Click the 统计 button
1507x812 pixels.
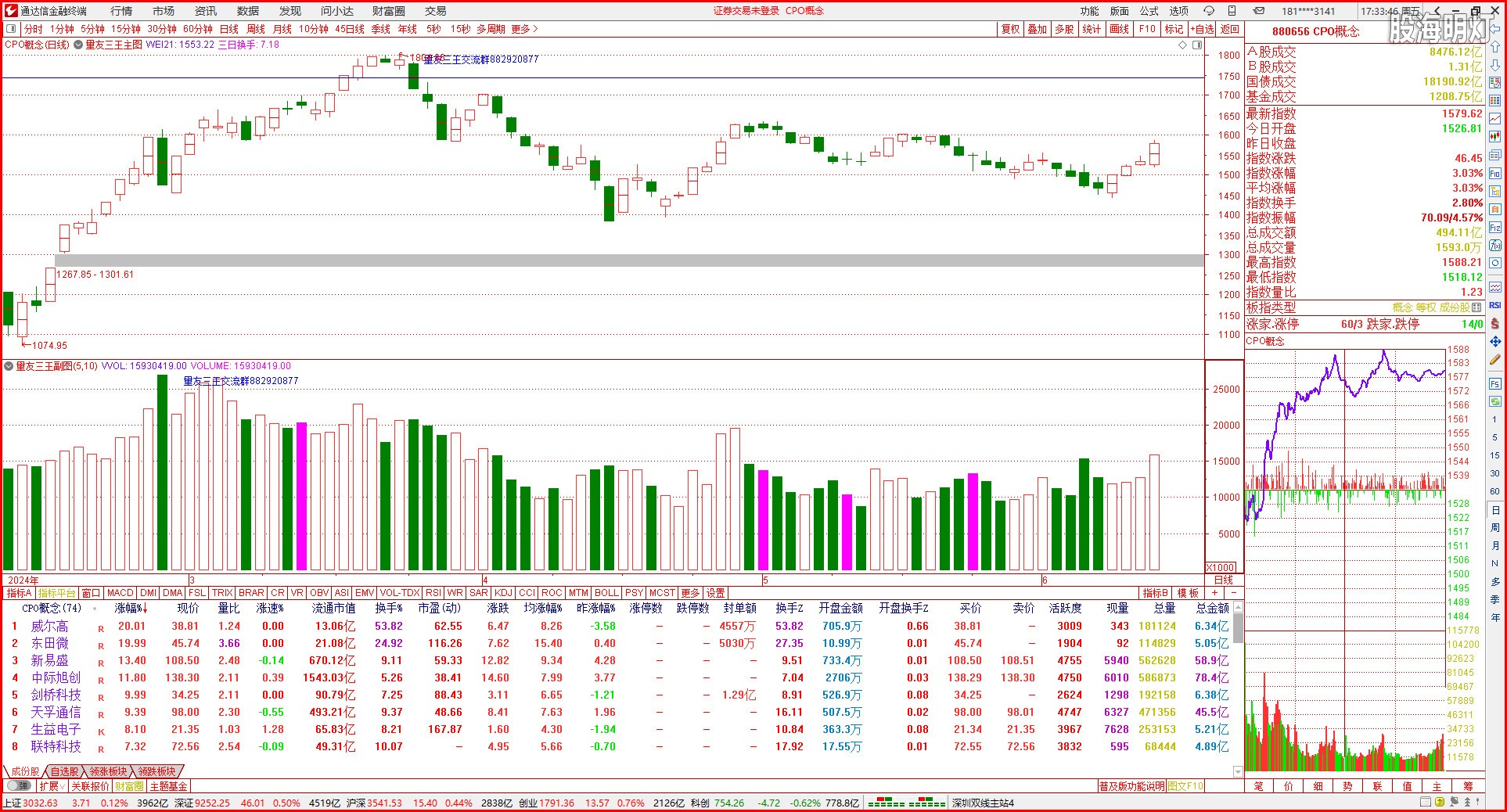point(1092,29)
